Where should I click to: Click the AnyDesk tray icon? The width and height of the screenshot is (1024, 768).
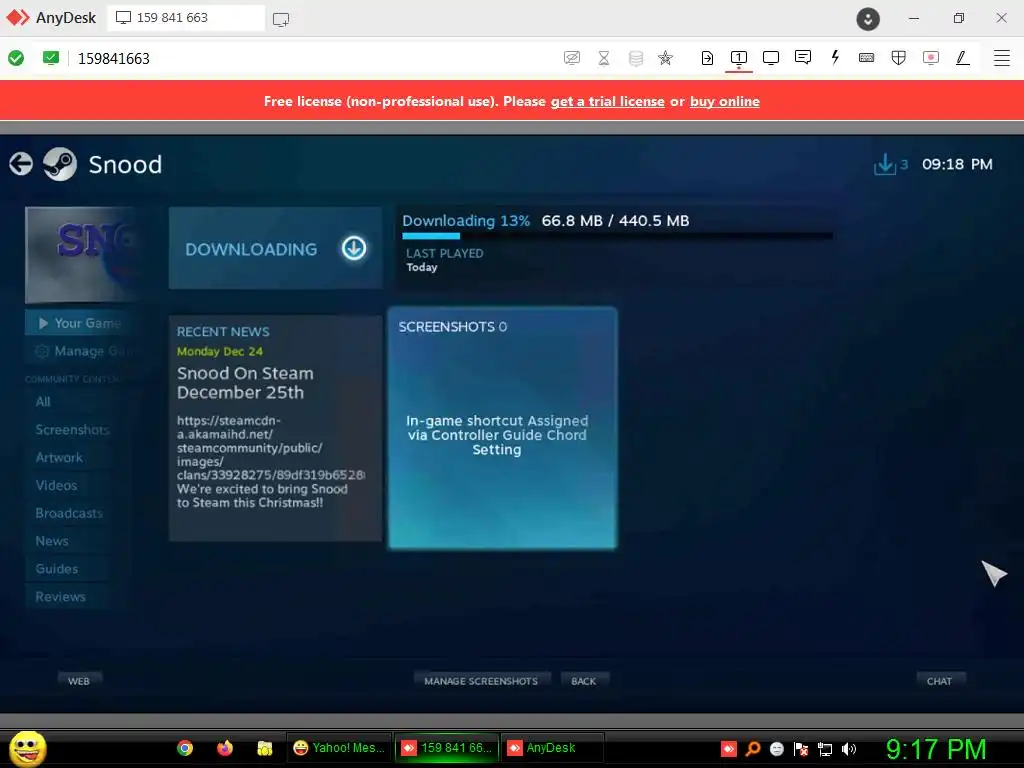tap(729, 748)
